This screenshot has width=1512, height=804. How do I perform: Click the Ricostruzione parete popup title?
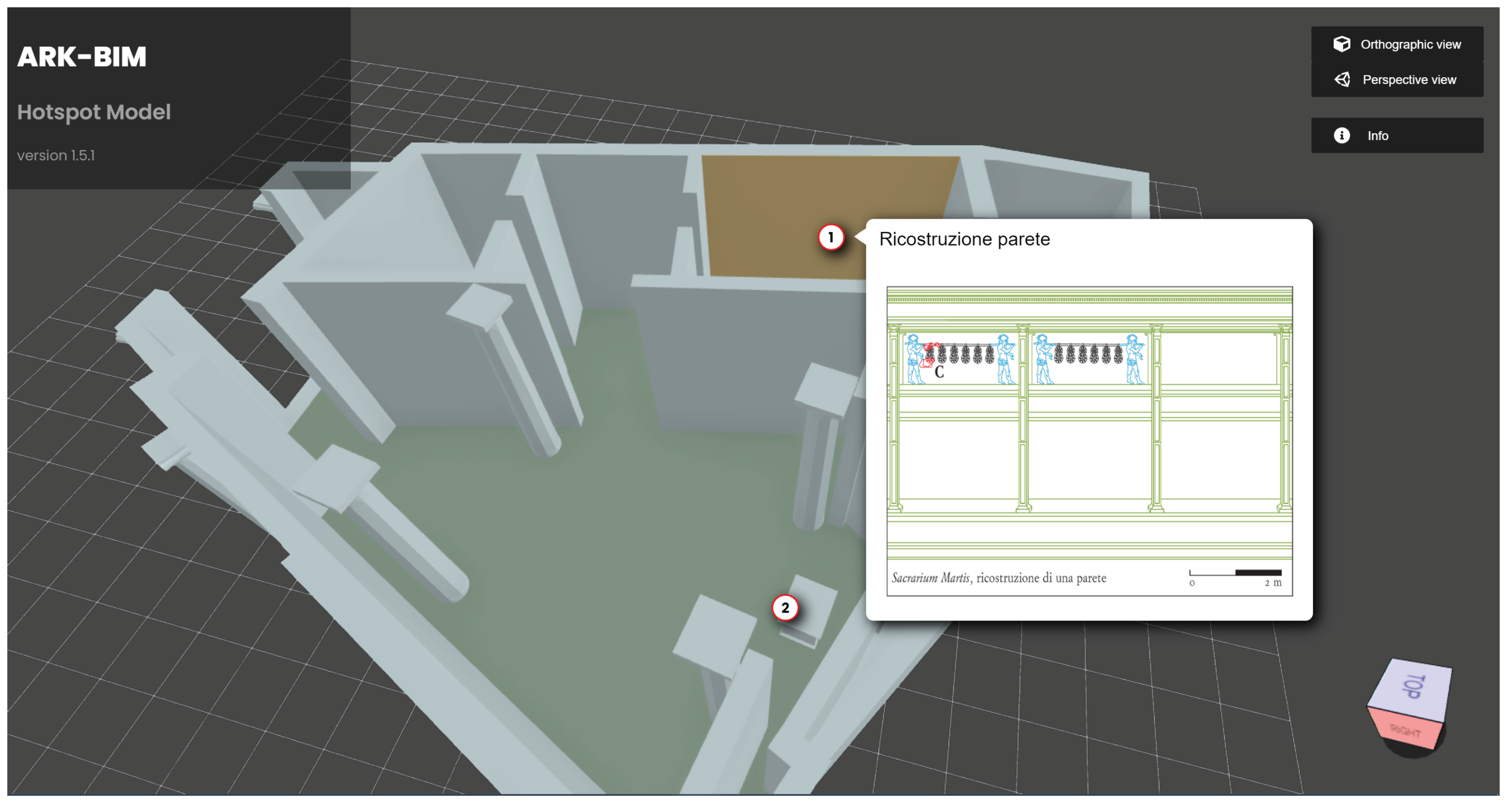[964, 239]
